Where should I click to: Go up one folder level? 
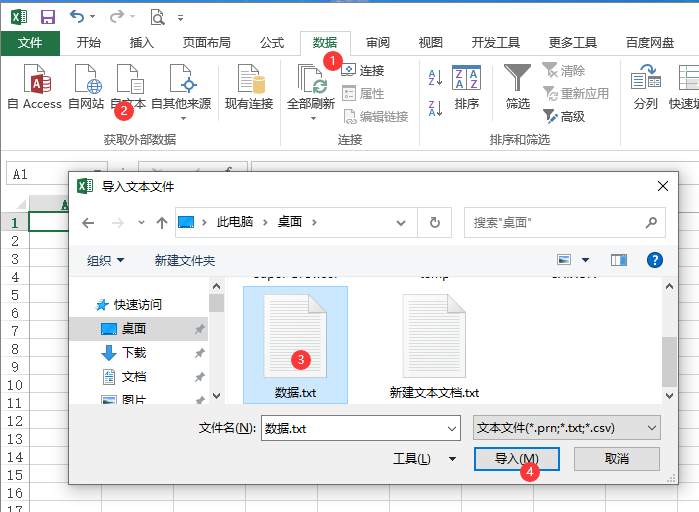(162, 222)
